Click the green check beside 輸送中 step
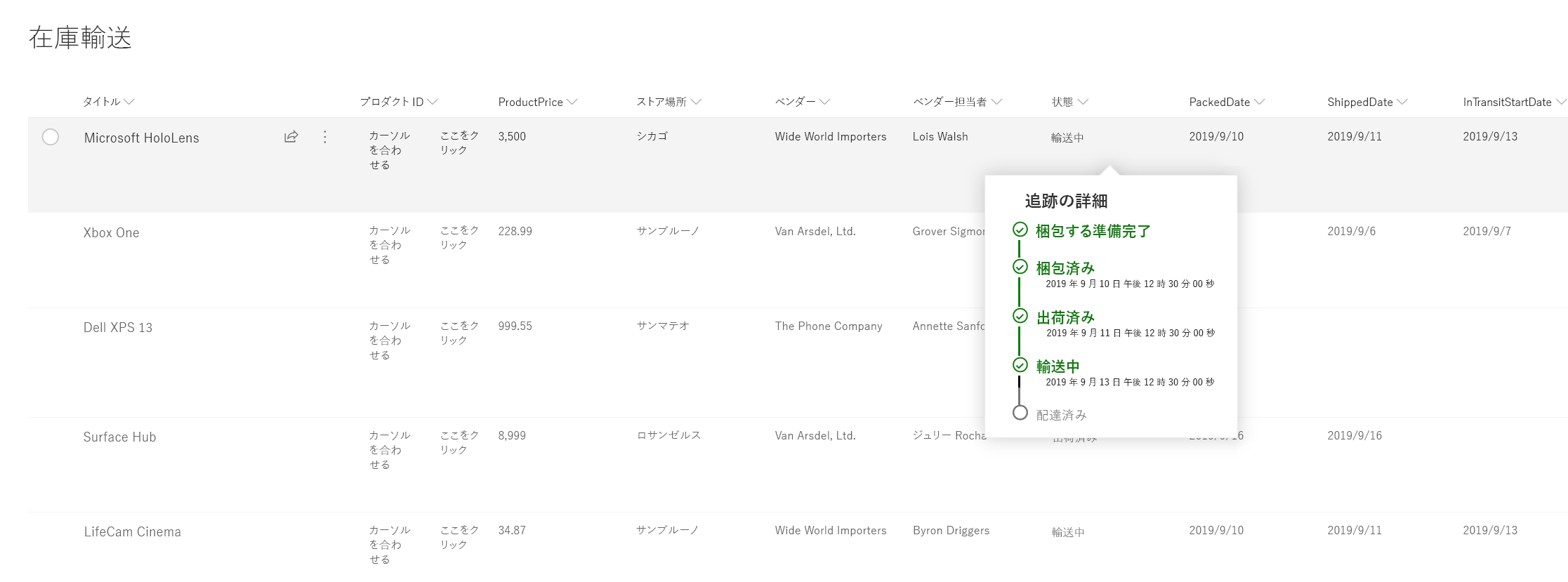 [x=1020, y=365]
